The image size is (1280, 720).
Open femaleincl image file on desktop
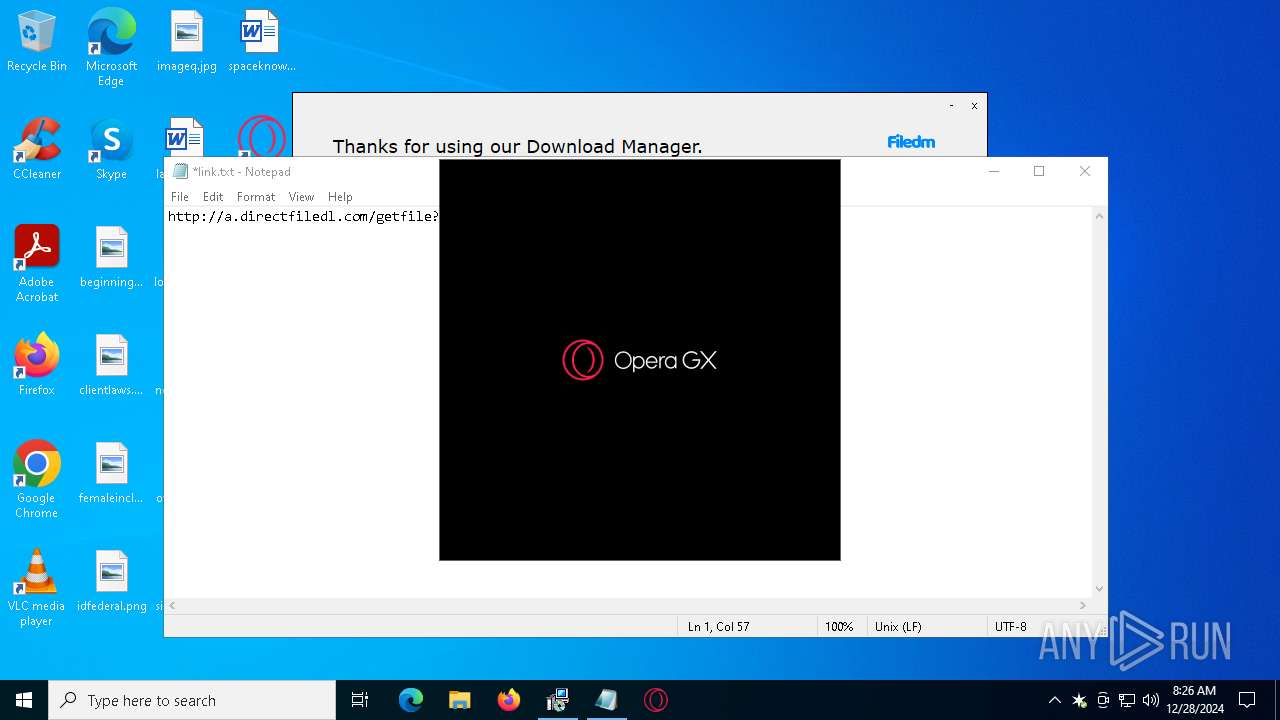click(x=111, y=474)
